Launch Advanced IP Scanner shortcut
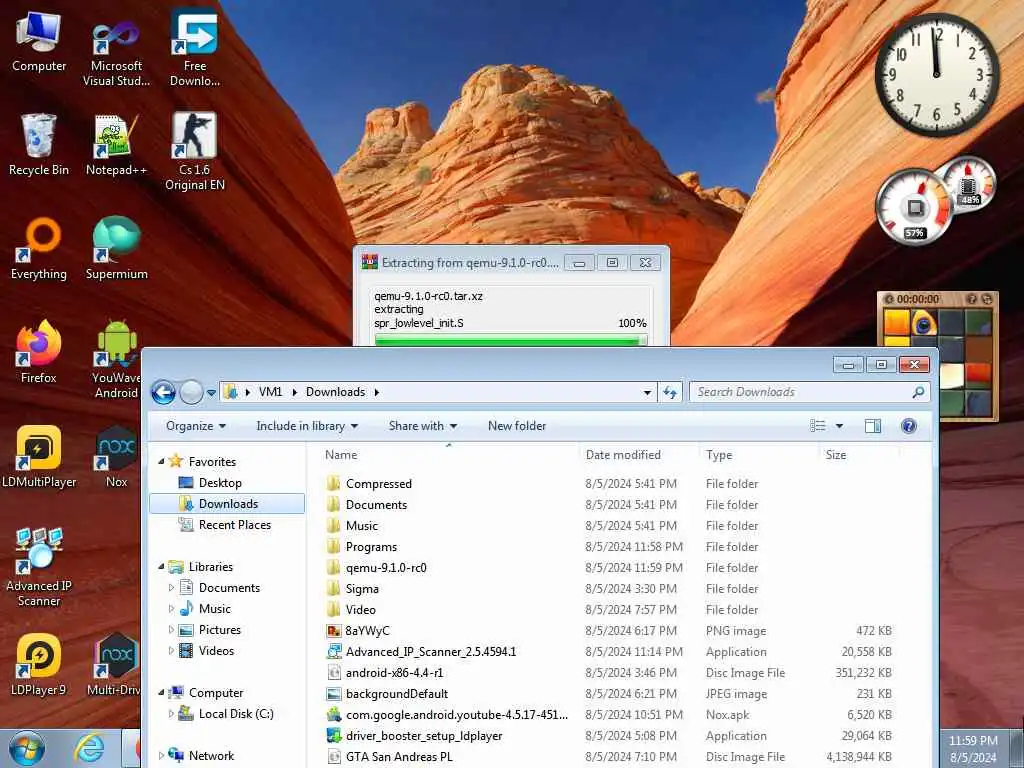 tap(39, 567)
